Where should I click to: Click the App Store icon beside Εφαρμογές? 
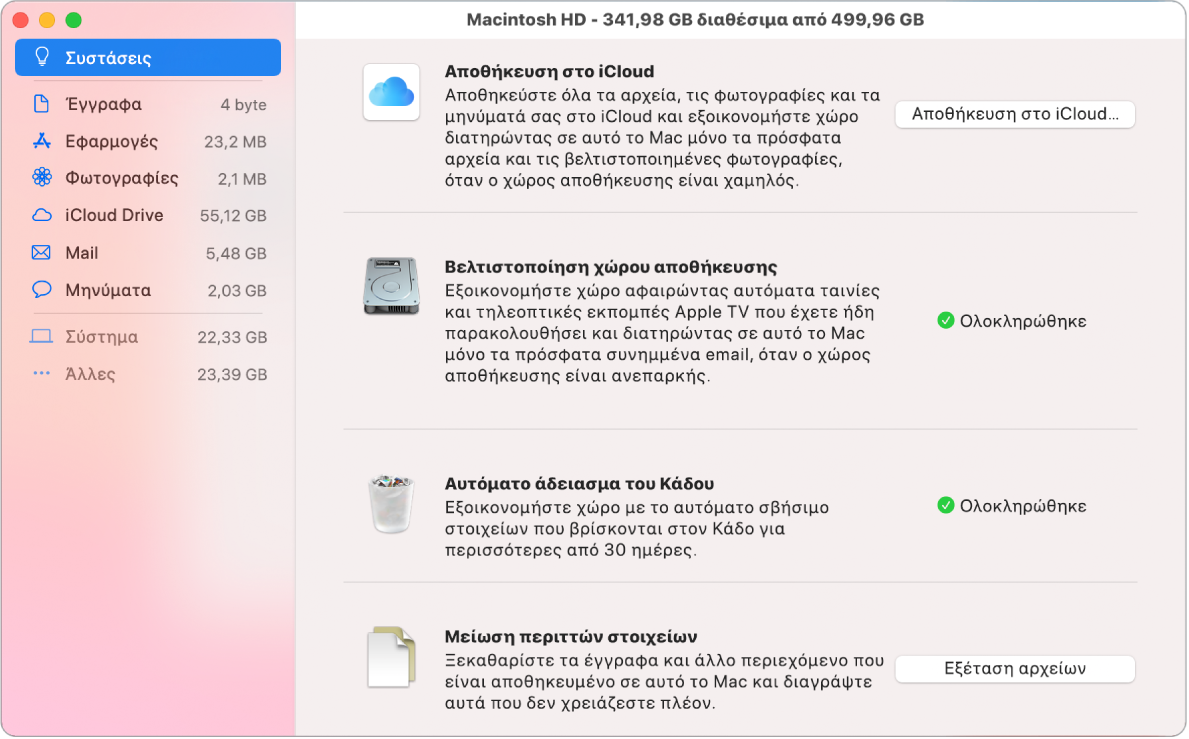(41, 141)
